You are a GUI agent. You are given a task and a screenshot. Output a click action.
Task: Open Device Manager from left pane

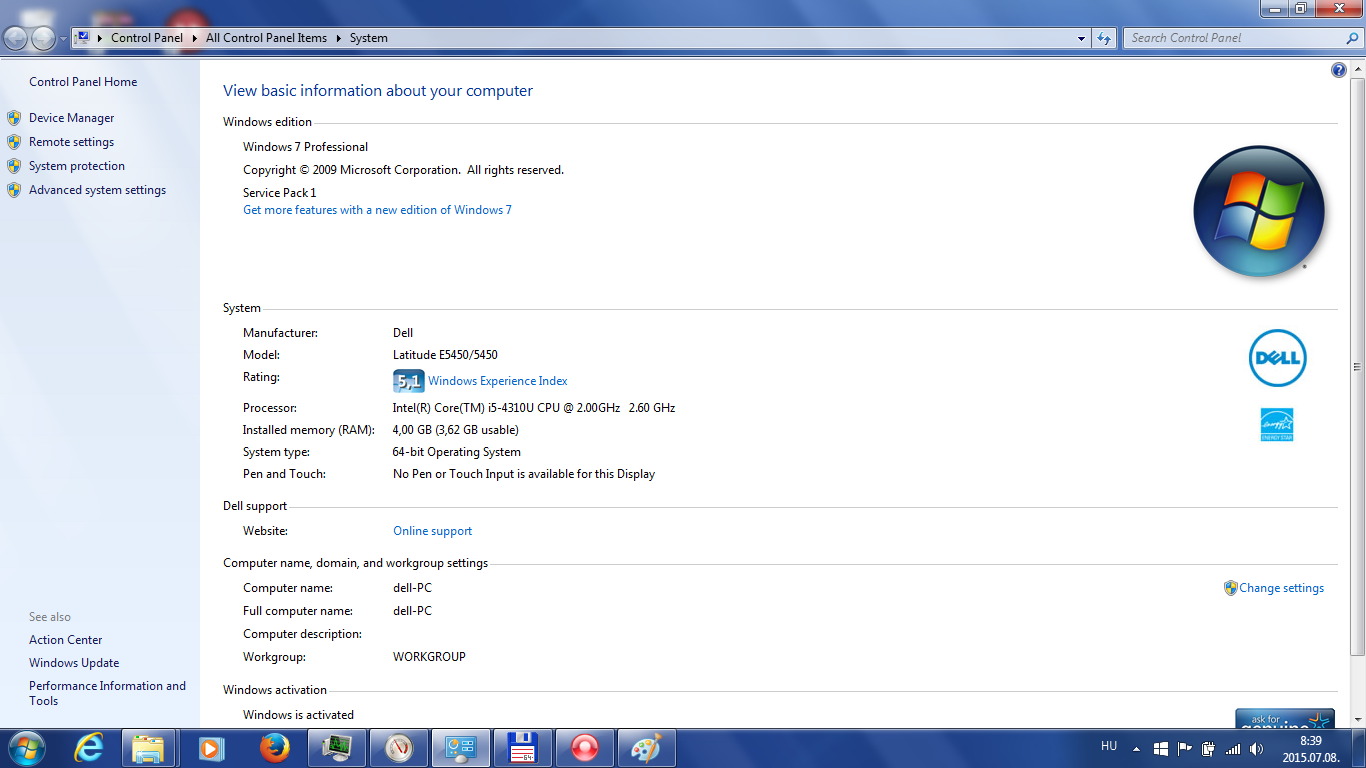(x=71, y=118)
